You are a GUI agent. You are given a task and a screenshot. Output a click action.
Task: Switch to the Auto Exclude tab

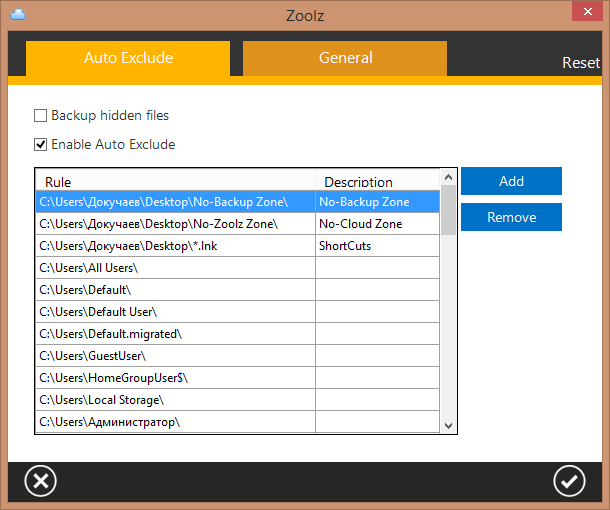(128, 58)
